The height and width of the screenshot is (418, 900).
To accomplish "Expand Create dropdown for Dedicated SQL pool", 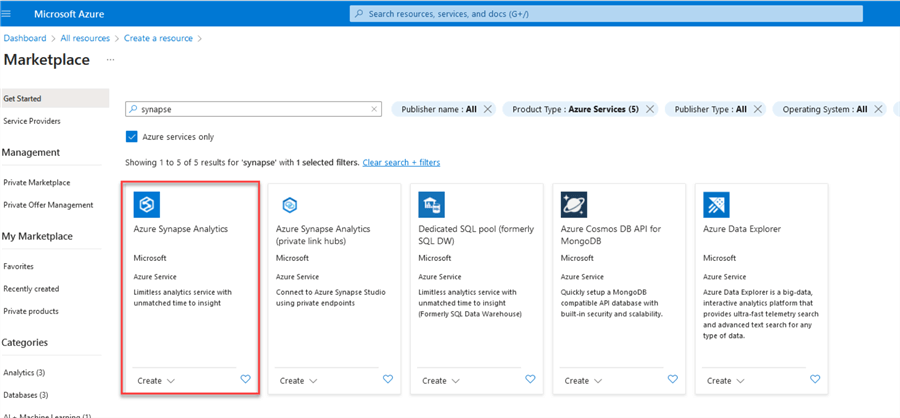I will [x=441, y=381].
